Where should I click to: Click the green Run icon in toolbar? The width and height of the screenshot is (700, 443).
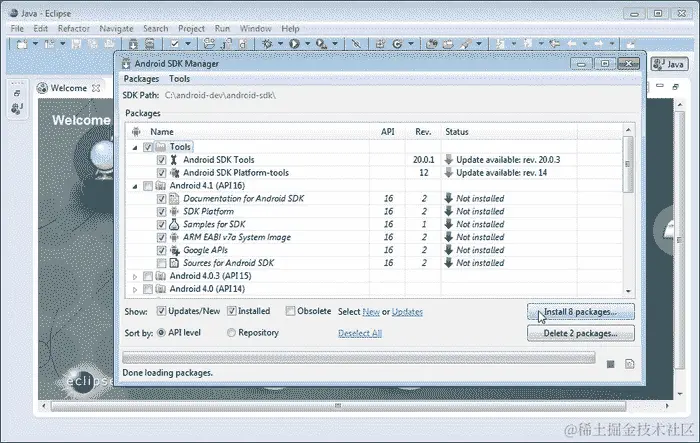294,44
